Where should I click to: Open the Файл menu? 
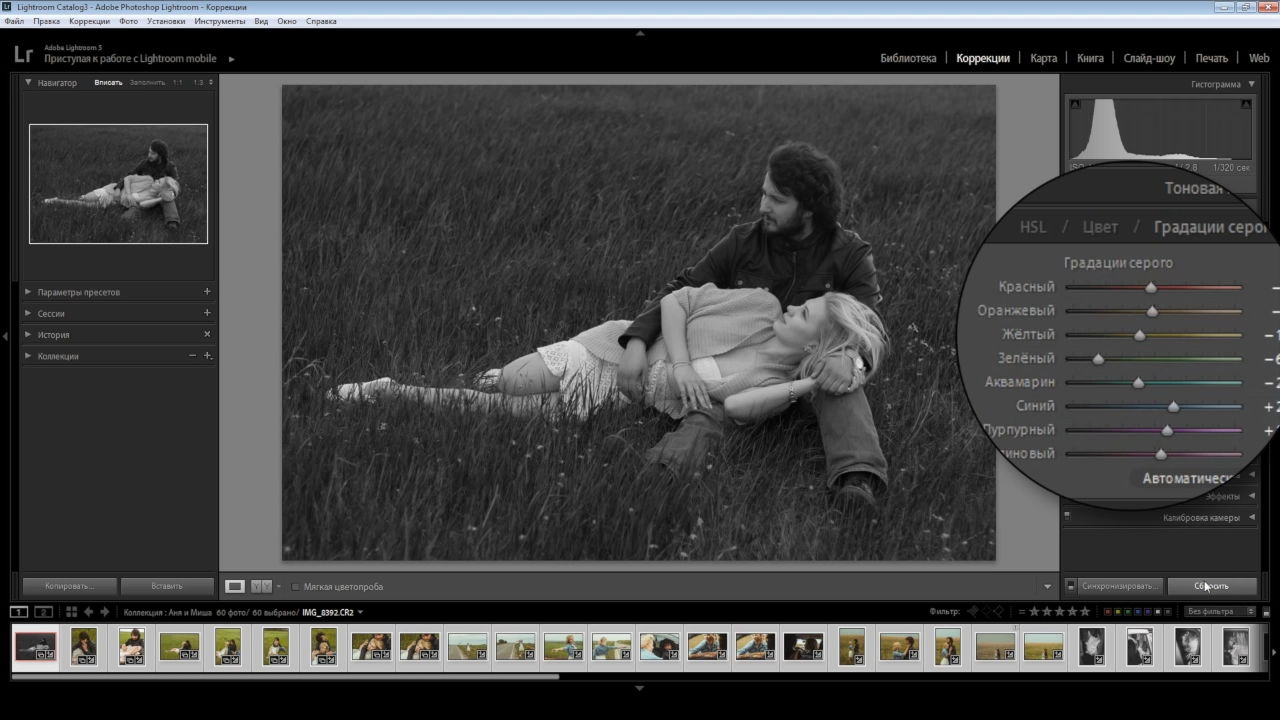(x=14, y=21)
